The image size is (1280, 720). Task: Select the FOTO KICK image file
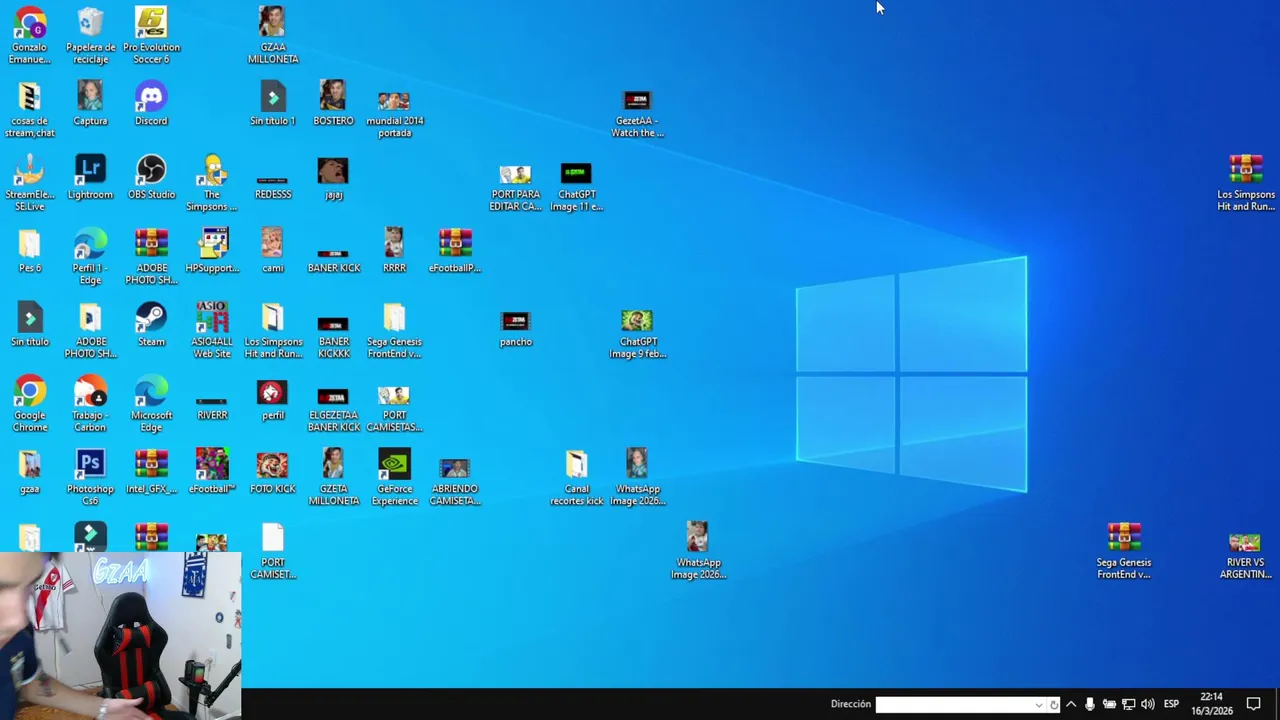[272, 473]
